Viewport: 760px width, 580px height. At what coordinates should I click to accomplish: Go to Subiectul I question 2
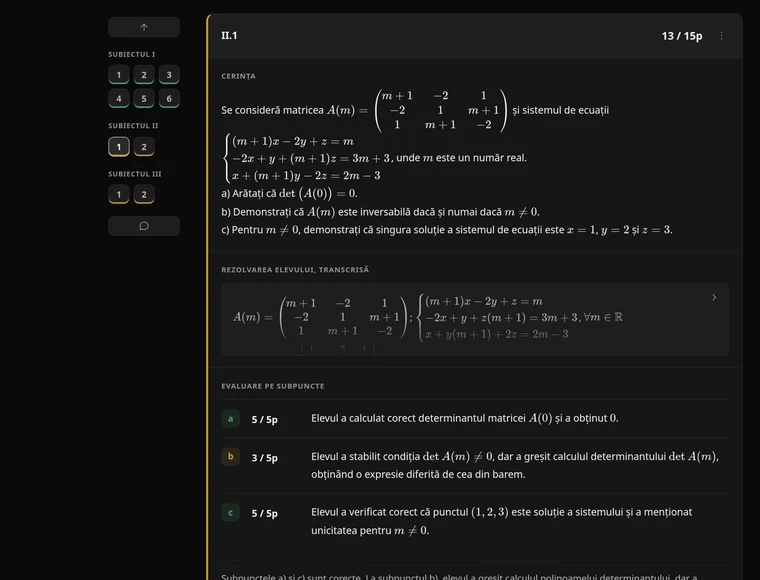pos(144,75)
